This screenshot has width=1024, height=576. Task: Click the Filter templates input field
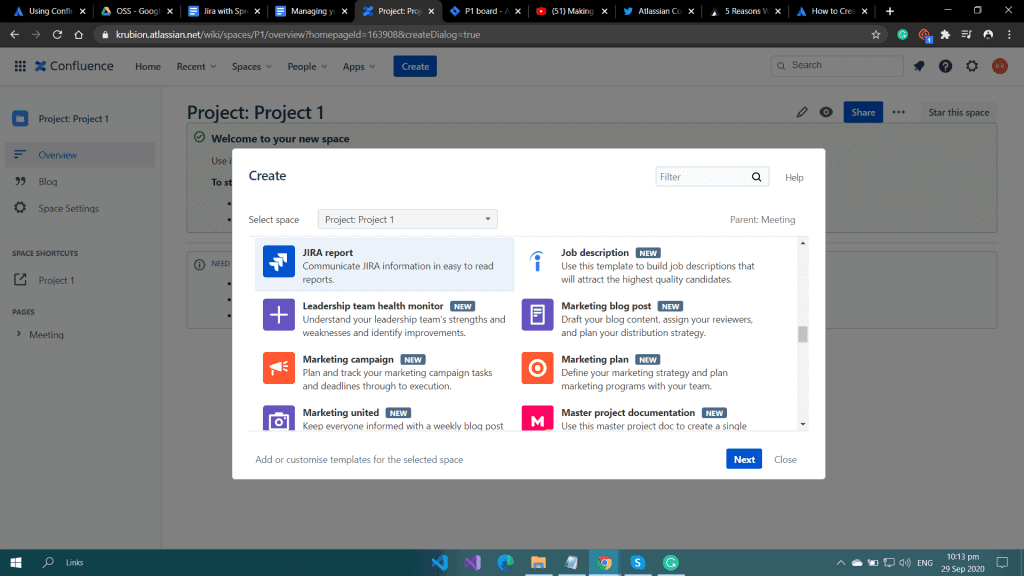(702, 177)
